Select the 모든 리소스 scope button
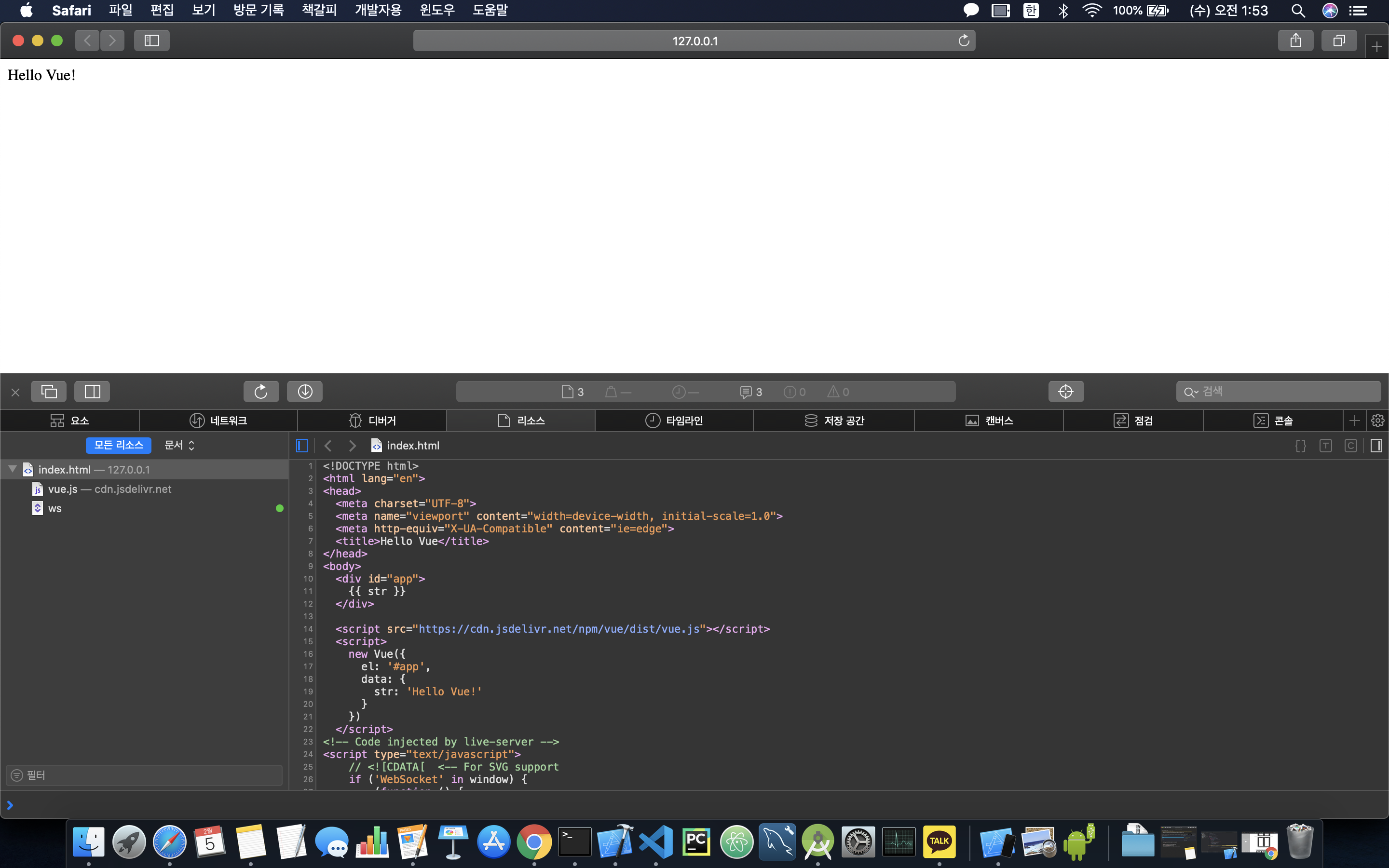This screenshot has width=1389, height=868. (x=118, y=445)
